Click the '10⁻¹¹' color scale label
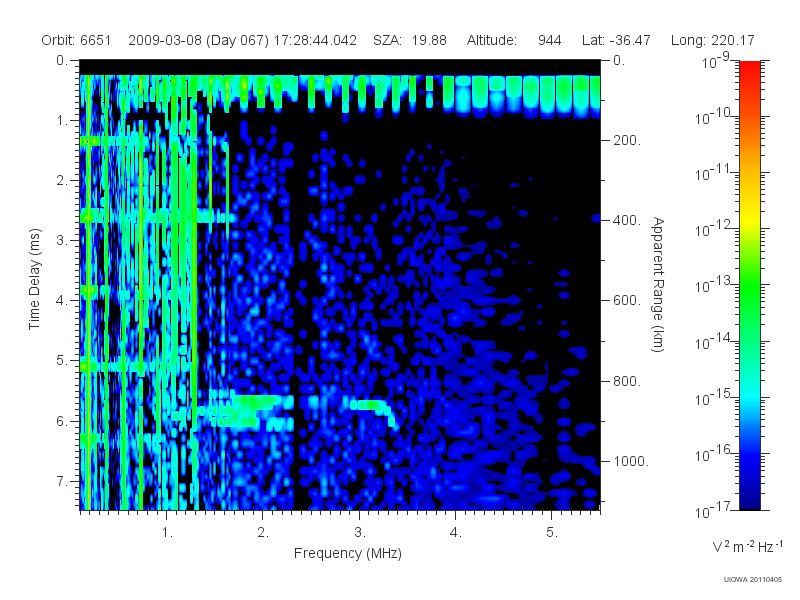800x600 pixels. click(x=714, y=173)
